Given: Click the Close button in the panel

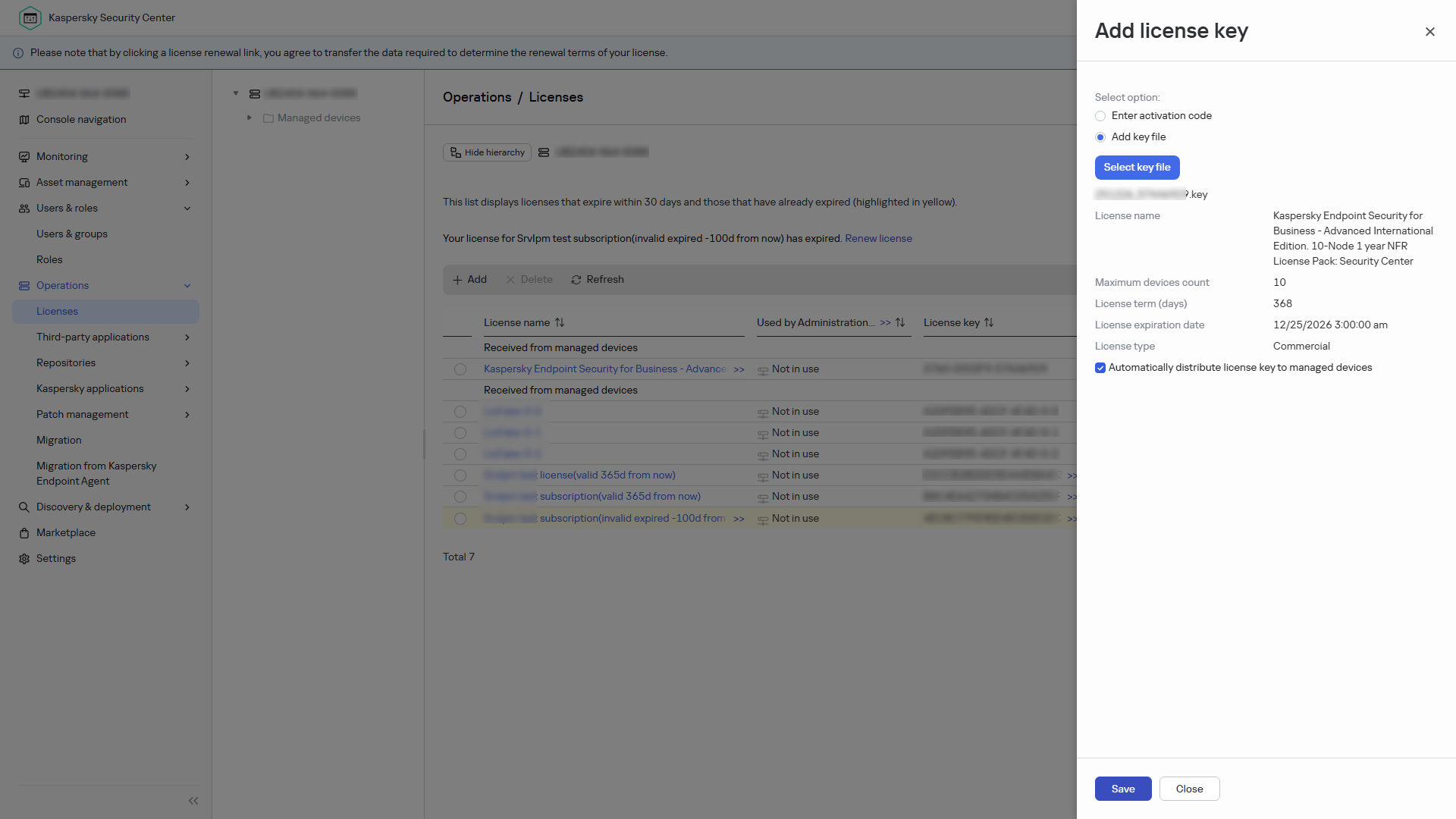Looking at the screenshot, I should tap(1189, 789).
